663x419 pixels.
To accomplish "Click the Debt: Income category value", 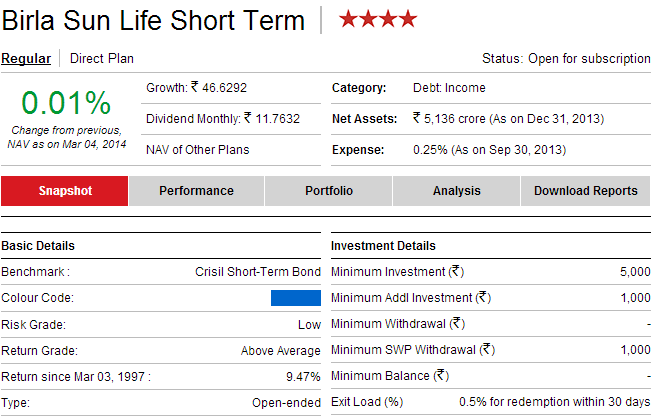I will coord(451,88).
